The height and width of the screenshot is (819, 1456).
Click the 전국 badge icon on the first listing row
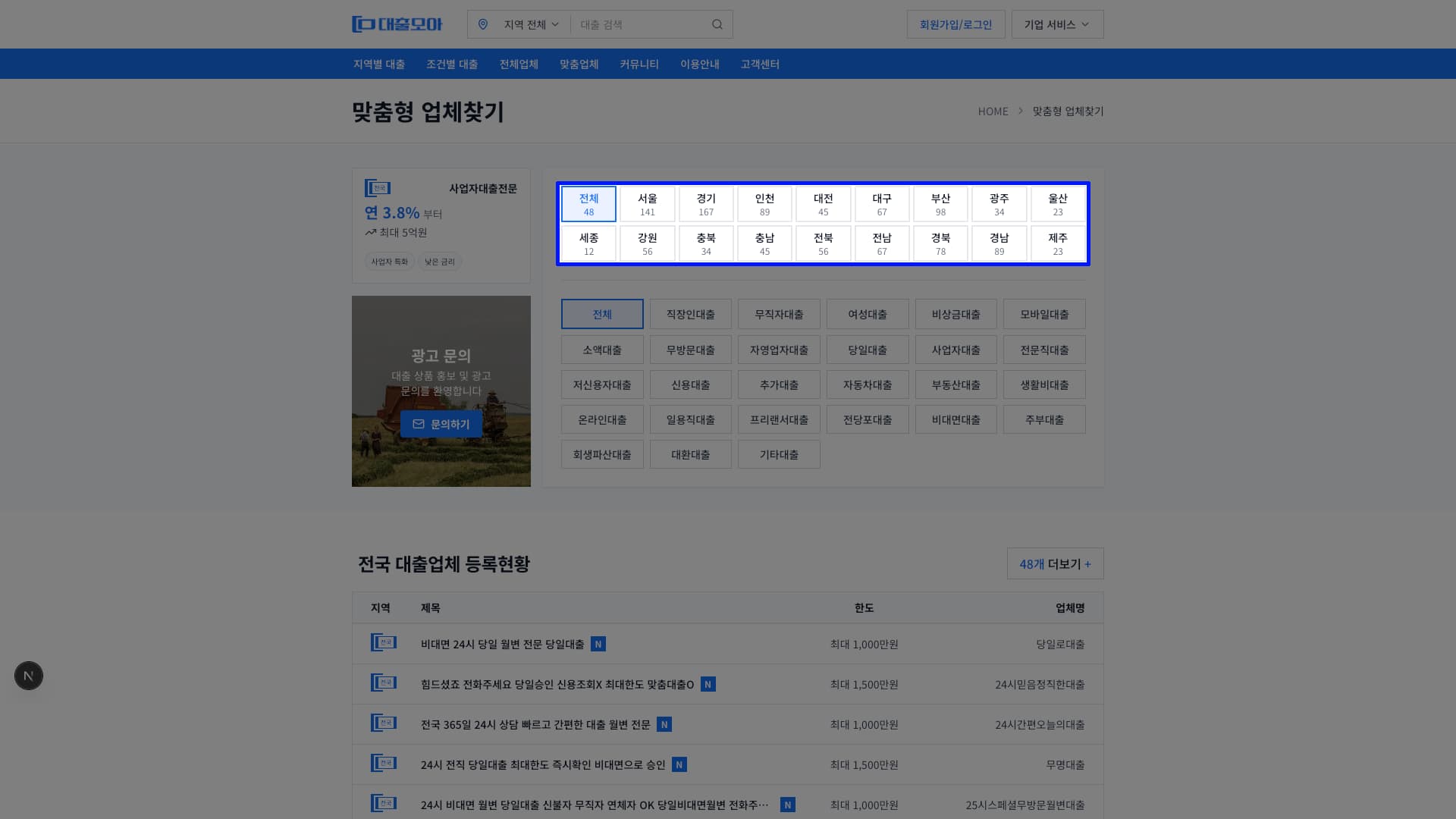[384, 642]
